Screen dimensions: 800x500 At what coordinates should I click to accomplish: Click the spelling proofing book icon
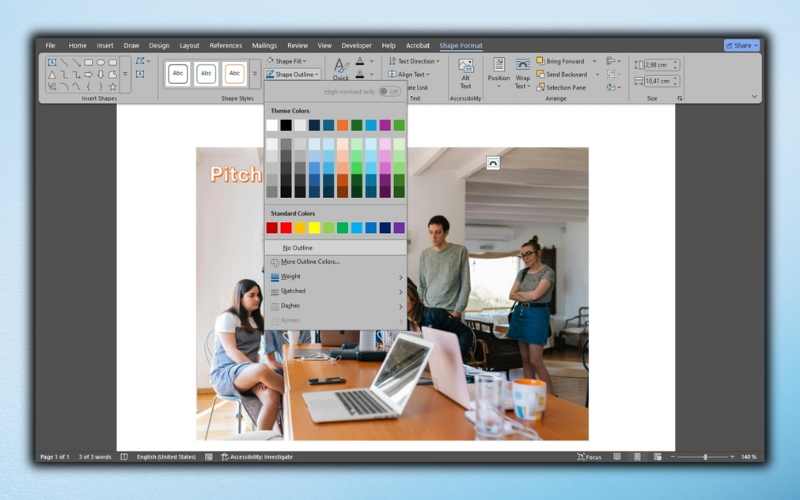click(x=124, y=457)
